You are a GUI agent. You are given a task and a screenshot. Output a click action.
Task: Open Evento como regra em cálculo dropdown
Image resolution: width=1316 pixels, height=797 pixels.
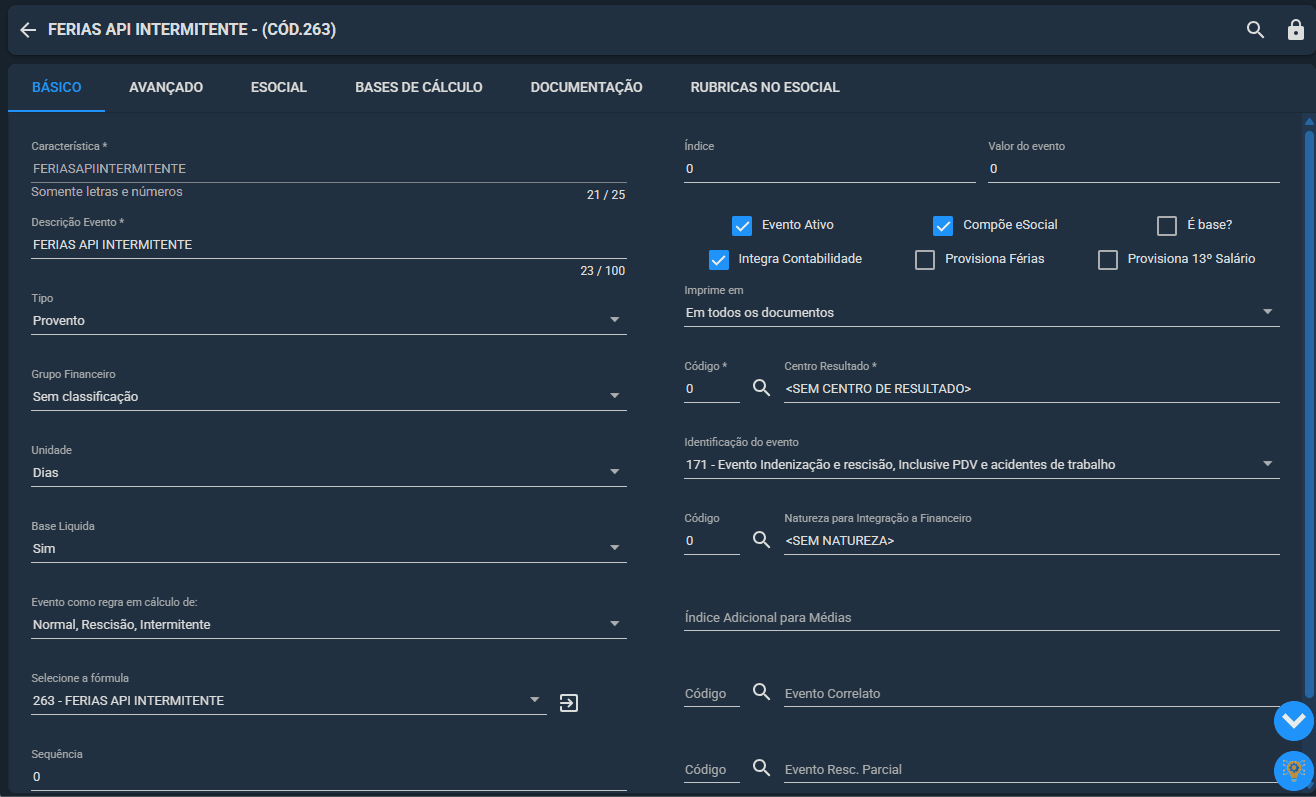pyautogui.click(x=329, y=625)
